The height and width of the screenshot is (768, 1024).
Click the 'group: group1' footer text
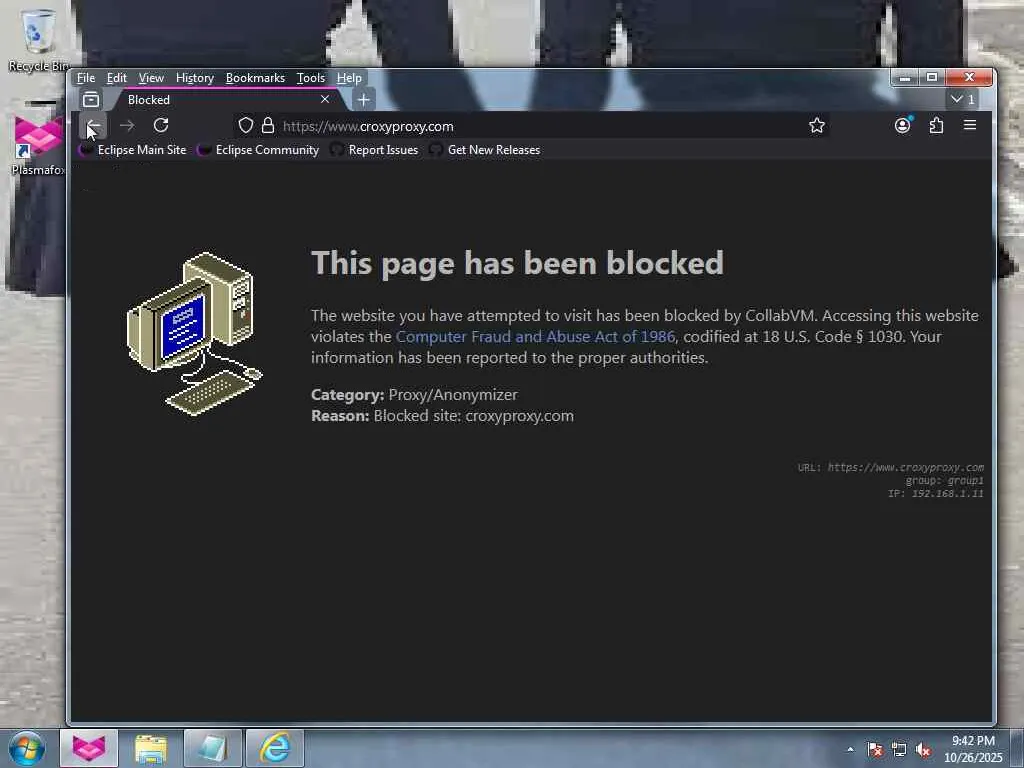pyautogui.click(x=944, y=480)
